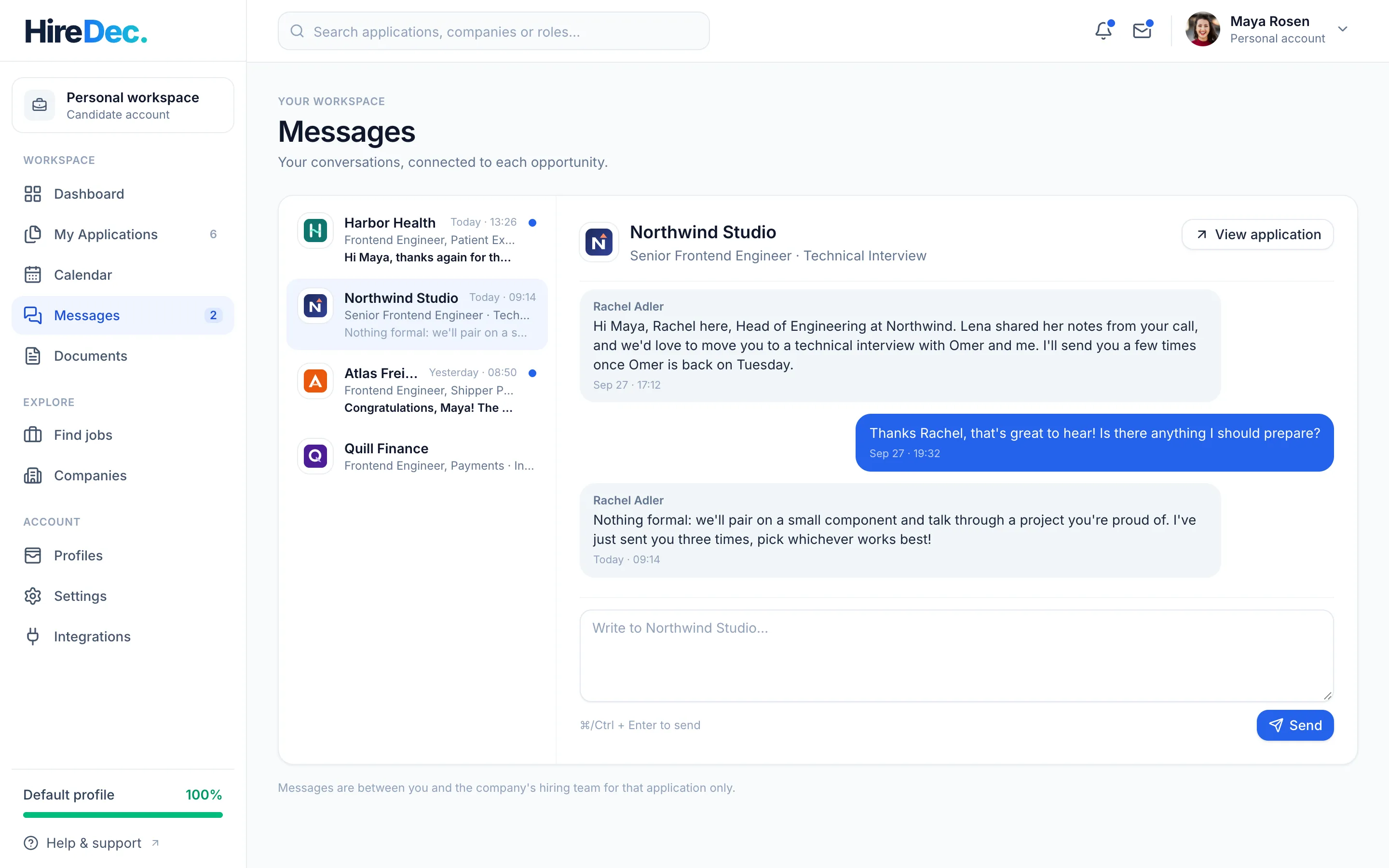
Task: Open the Profiles page
Action: point(123,556)
